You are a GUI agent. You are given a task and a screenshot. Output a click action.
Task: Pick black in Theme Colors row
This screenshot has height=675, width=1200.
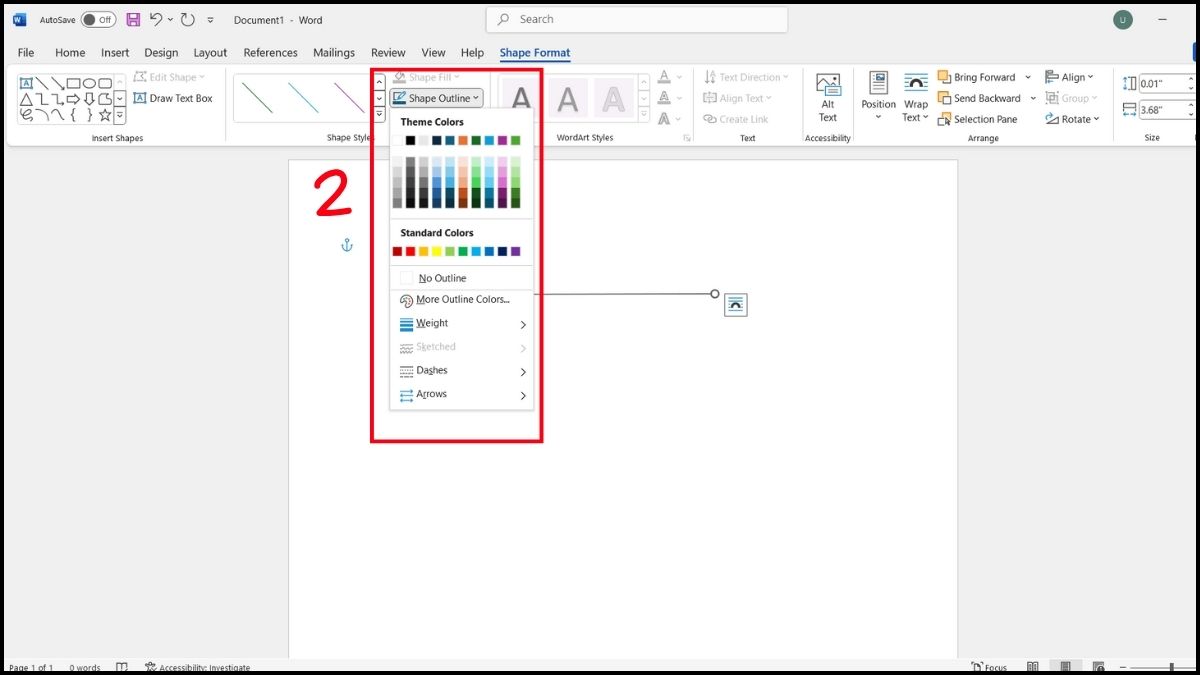[x=410, y=140]
